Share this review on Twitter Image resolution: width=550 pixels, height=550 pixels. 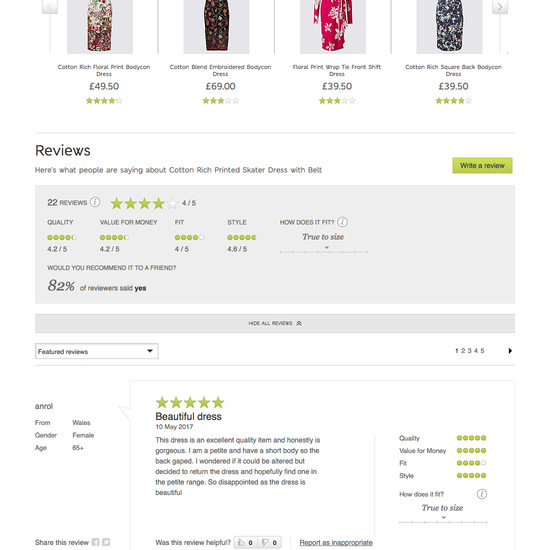click(106, 542)
